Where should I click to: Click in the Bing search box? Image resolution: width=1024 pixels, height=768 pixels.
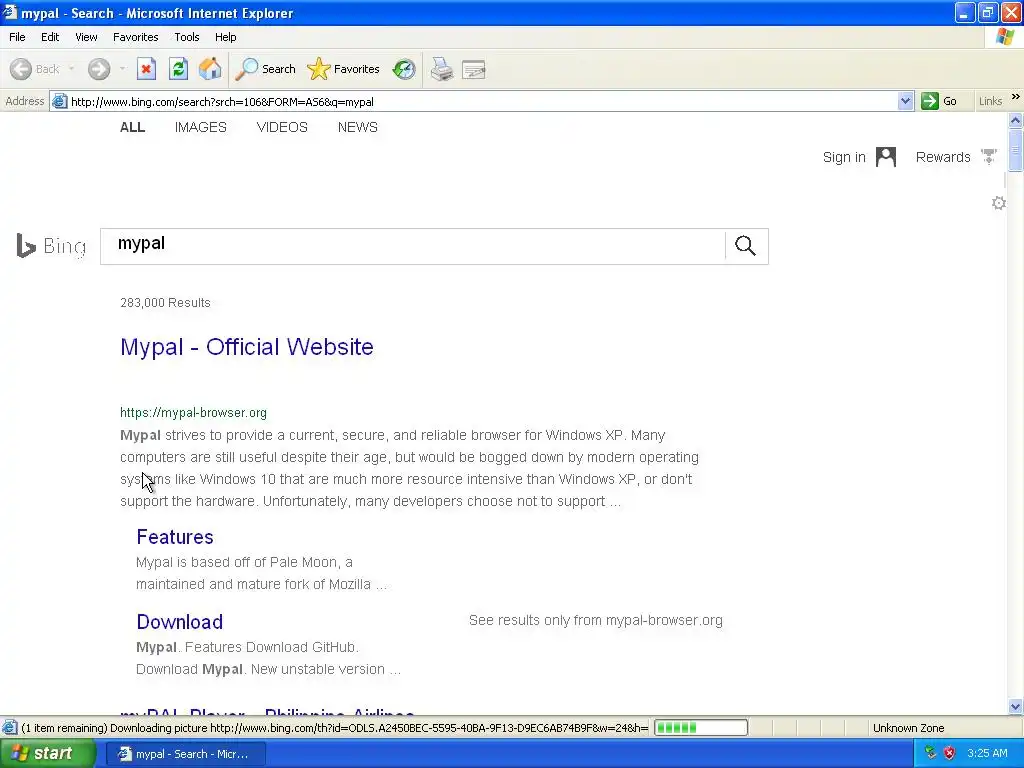pos(413,246)
